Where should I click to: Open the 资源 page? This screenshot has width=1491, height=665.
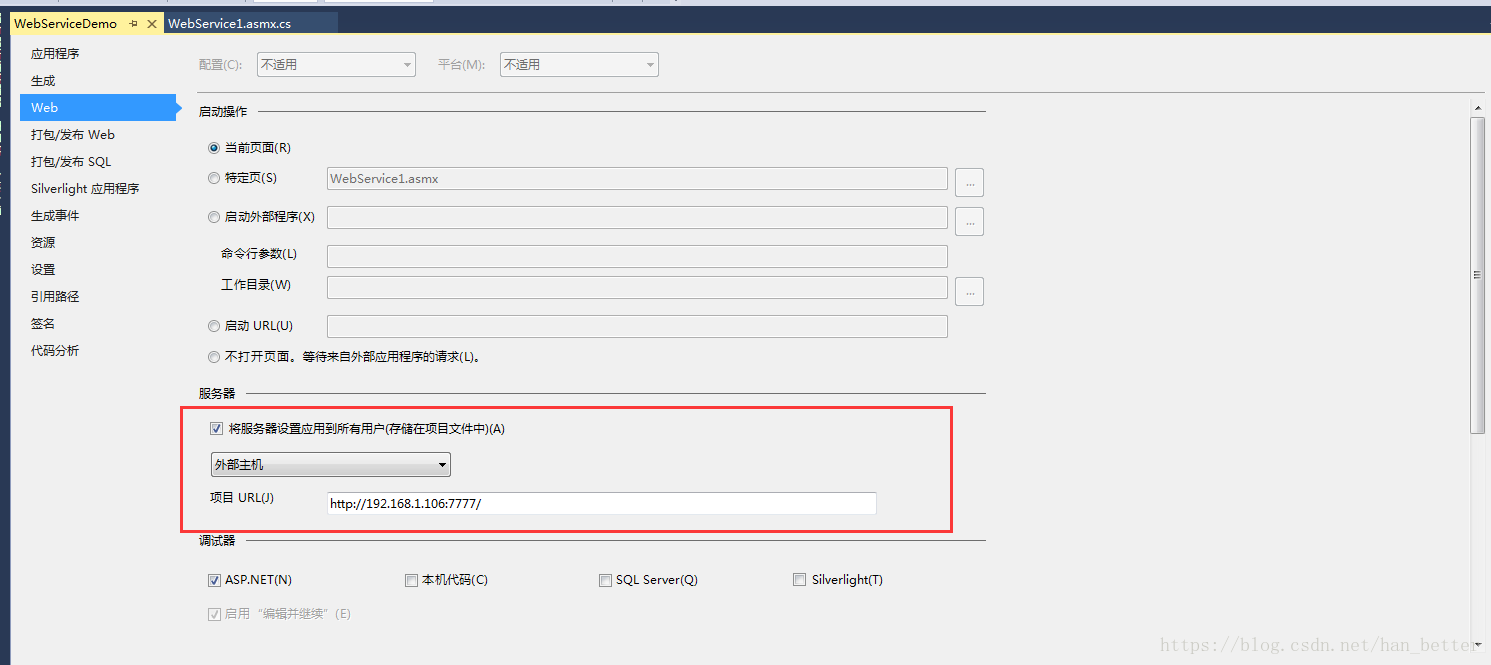(x=43, y=242)
